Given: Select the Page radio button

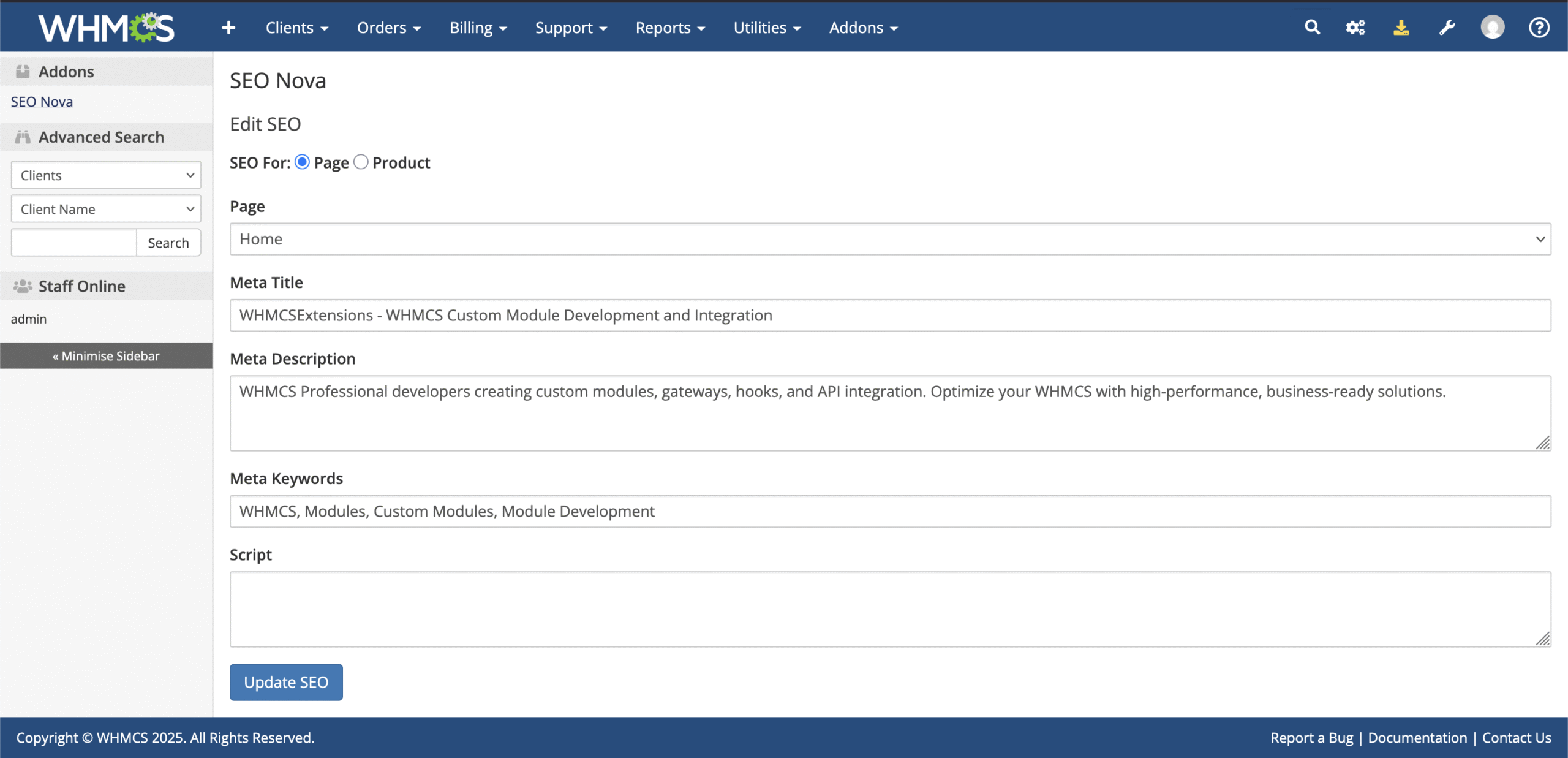Looking at the screenshot, I should pyautogui.click(x=302, y=162).
